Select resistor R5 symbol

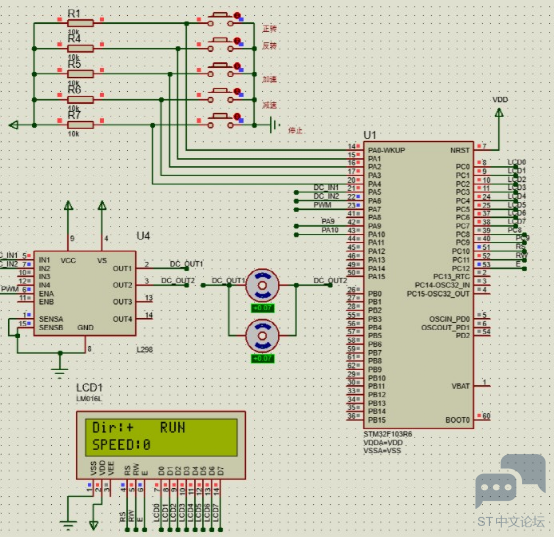(81, 74)
